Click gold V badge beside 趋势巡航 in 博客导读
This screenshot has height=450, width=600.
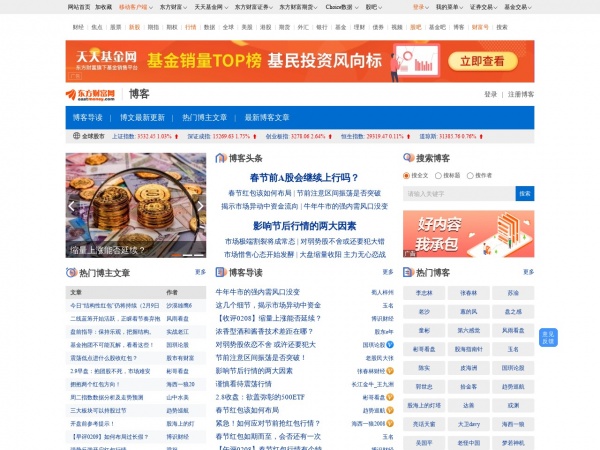[390, 410]
